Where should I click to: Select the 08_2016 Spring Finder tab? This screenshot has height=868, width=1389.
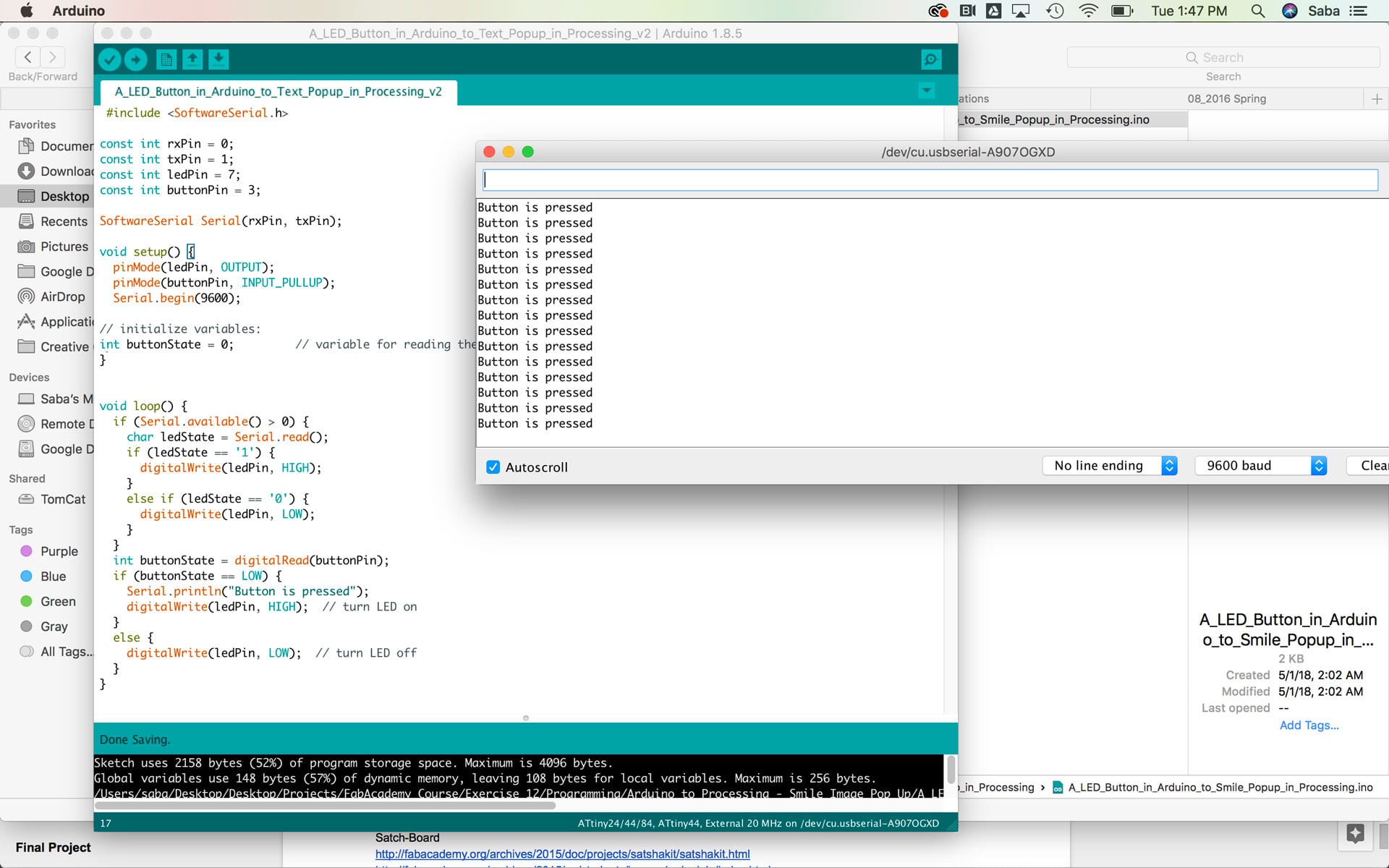1226,98
